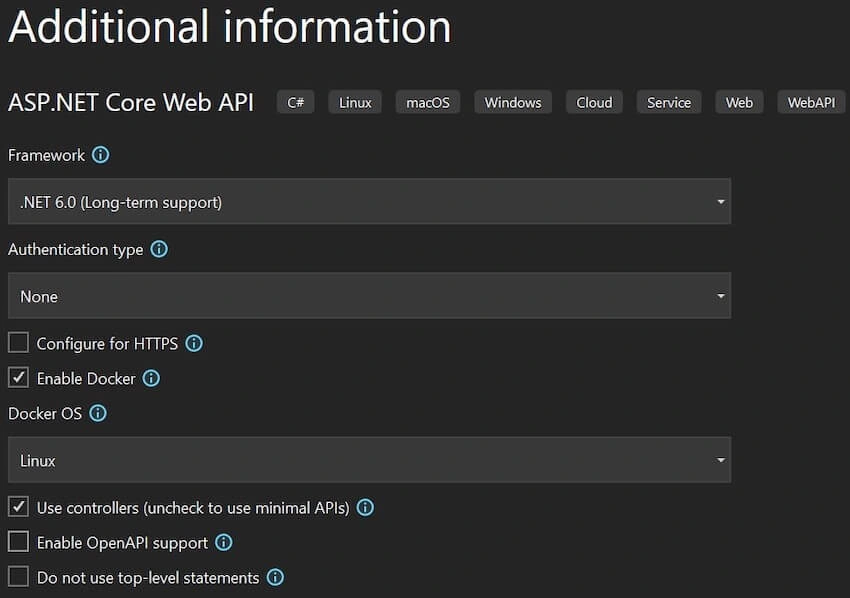Click the Linux tag next to C#
The image size is (850, 598).
pyautogui.click(x=355, y=102)
